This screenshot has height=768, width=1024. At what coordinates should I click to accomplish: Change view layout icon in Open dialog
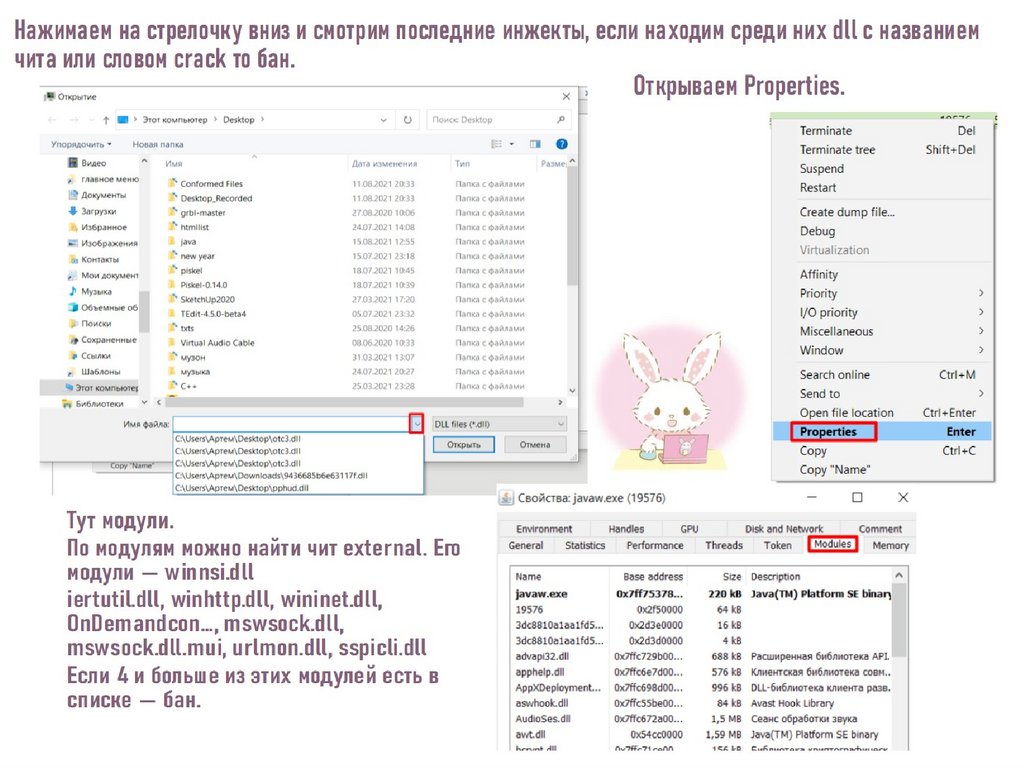497,144
